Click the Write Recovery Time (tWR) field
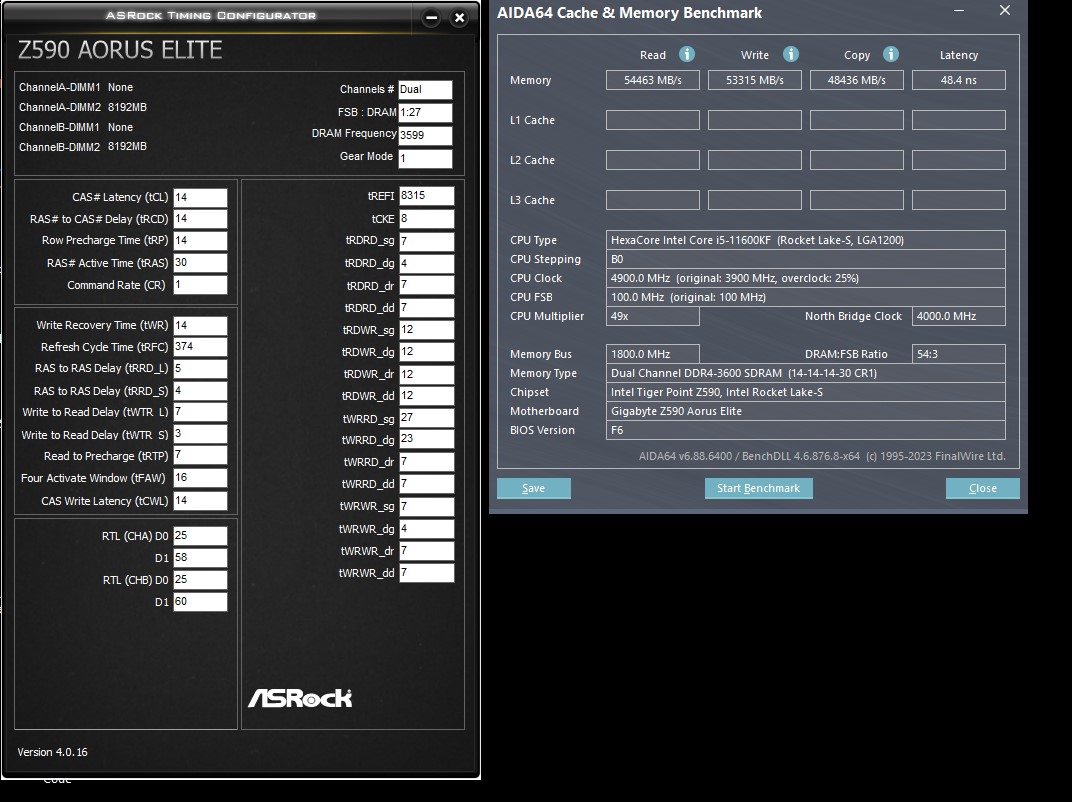This screenshot has height=802, width=1072. (200, 325)
